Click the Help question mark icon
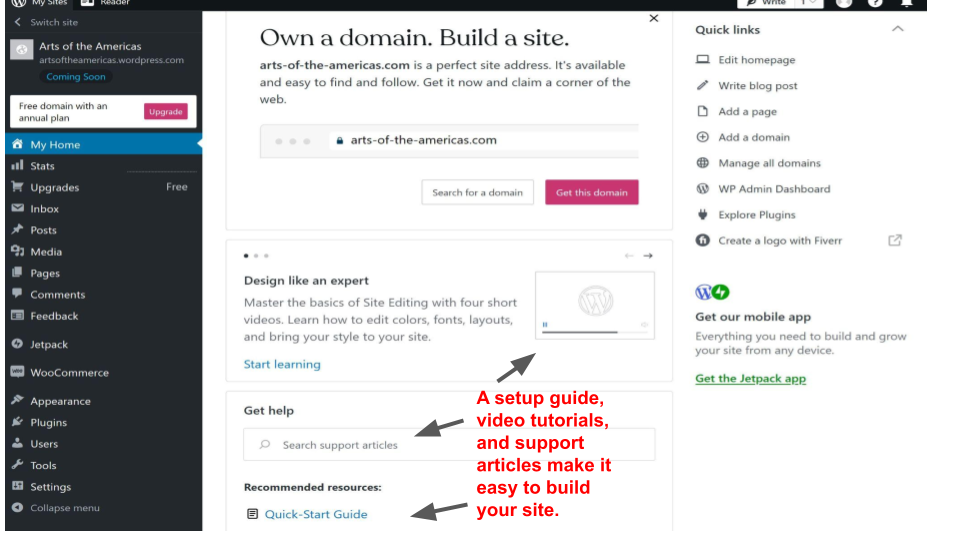This screenshot has height=540, width=960. point(876,2)
